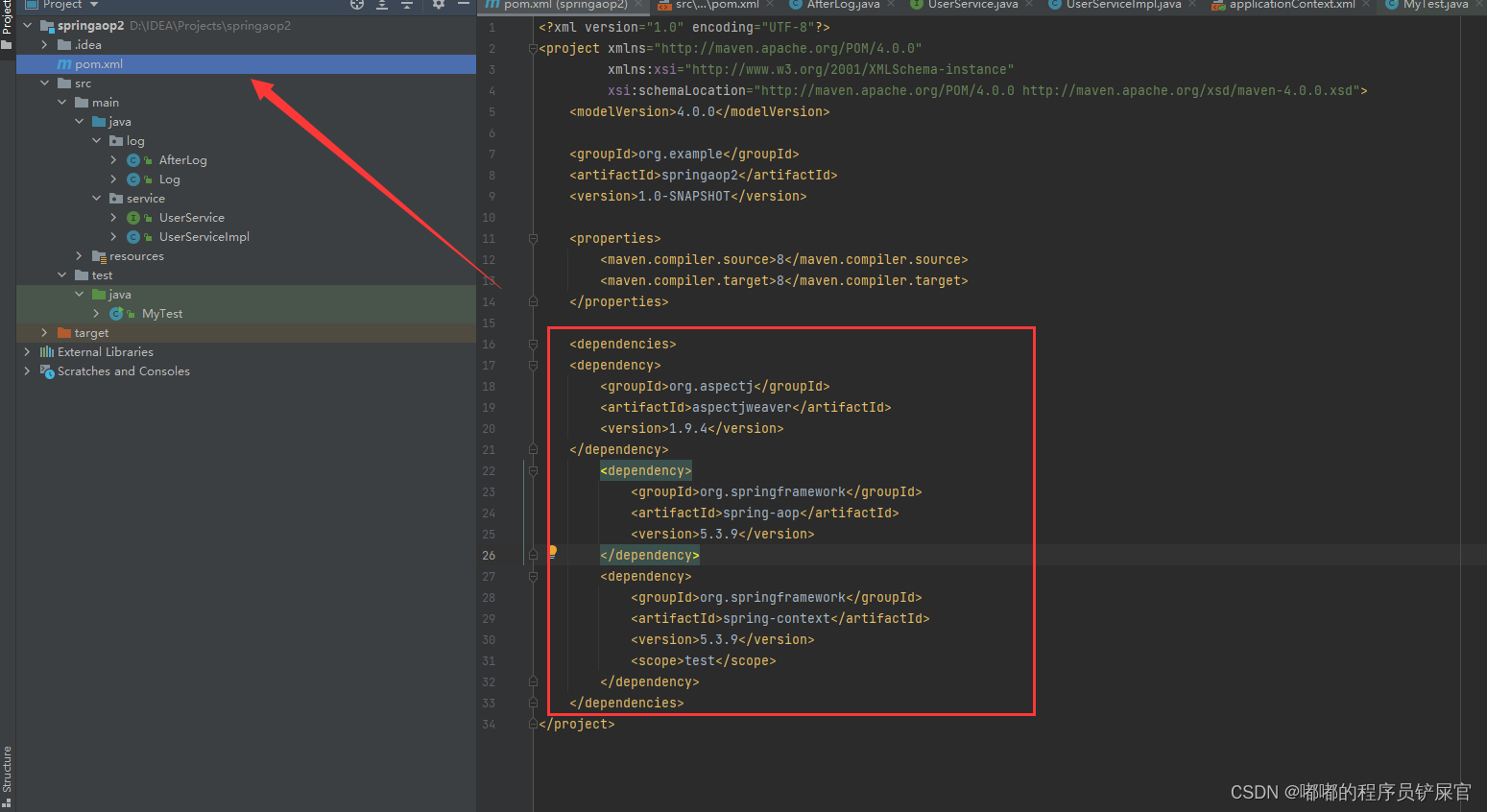Select the Log file name in the tree
The width and height of the screenshot is (1487, 812).
169,179
